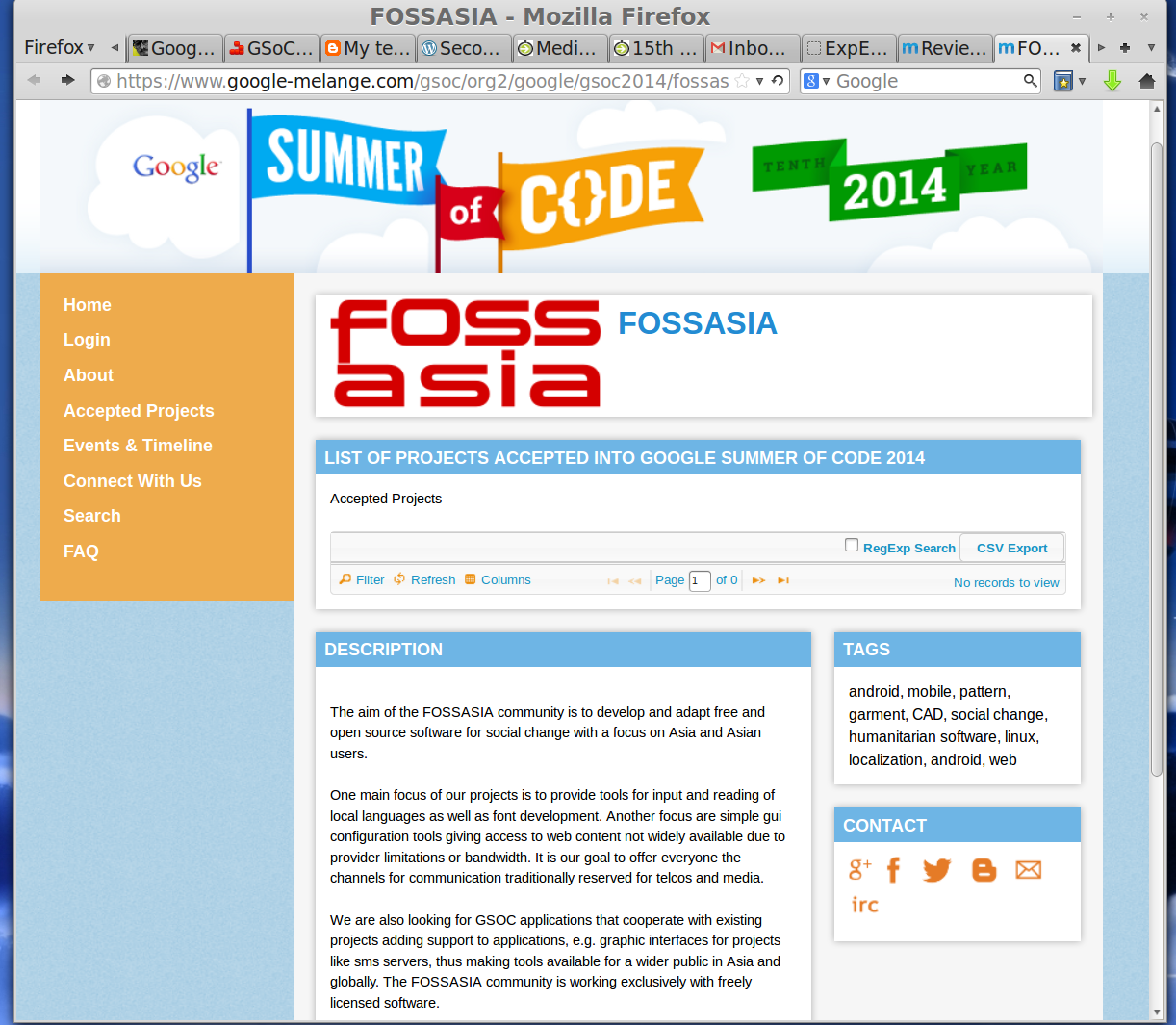Image resolution: width=1176 pixels, height=1025 pixels.
Task: Open Events & Timeline link
Action: pos(138,446)
